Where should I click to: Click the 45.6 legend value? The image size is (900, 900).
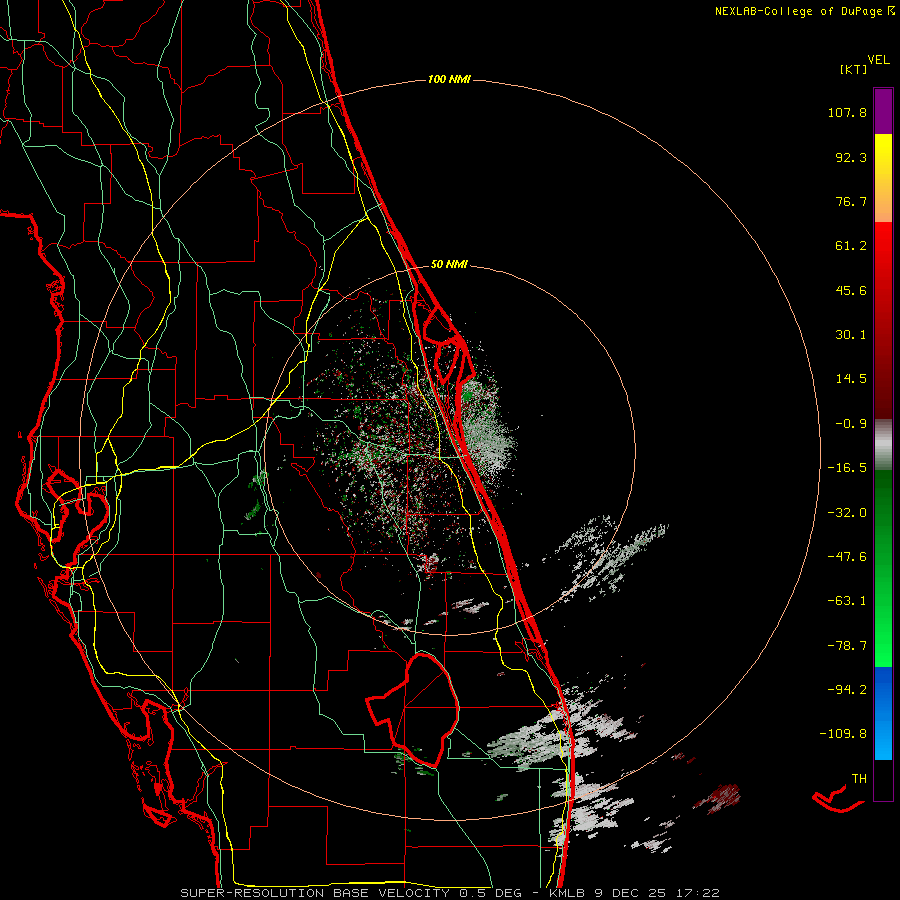pyautogui.click(x=851, y=290)
